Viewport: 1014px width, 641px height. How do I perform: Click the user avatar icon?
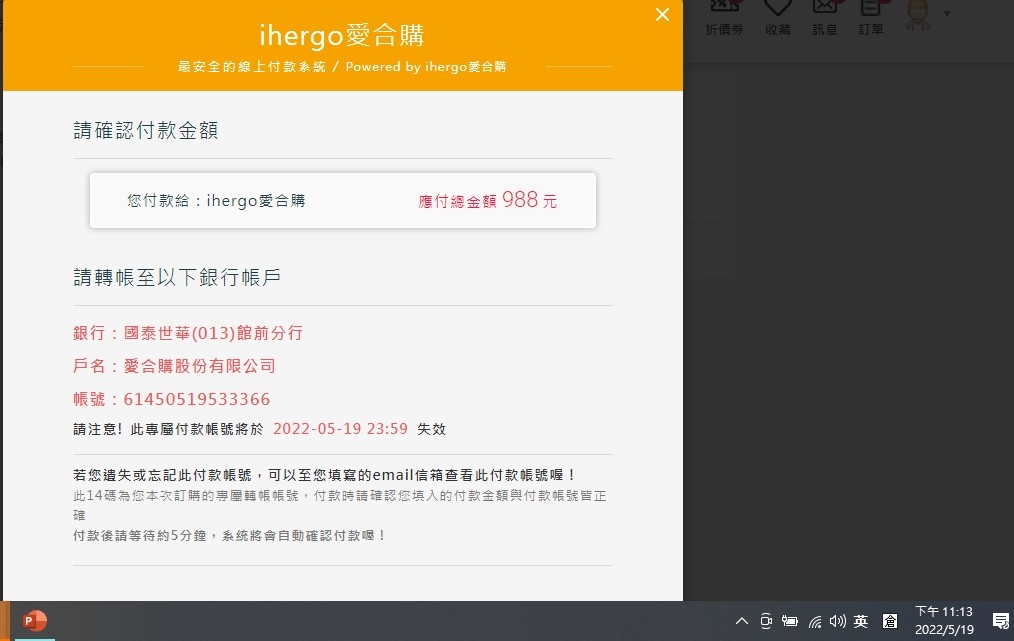(918, 14)
